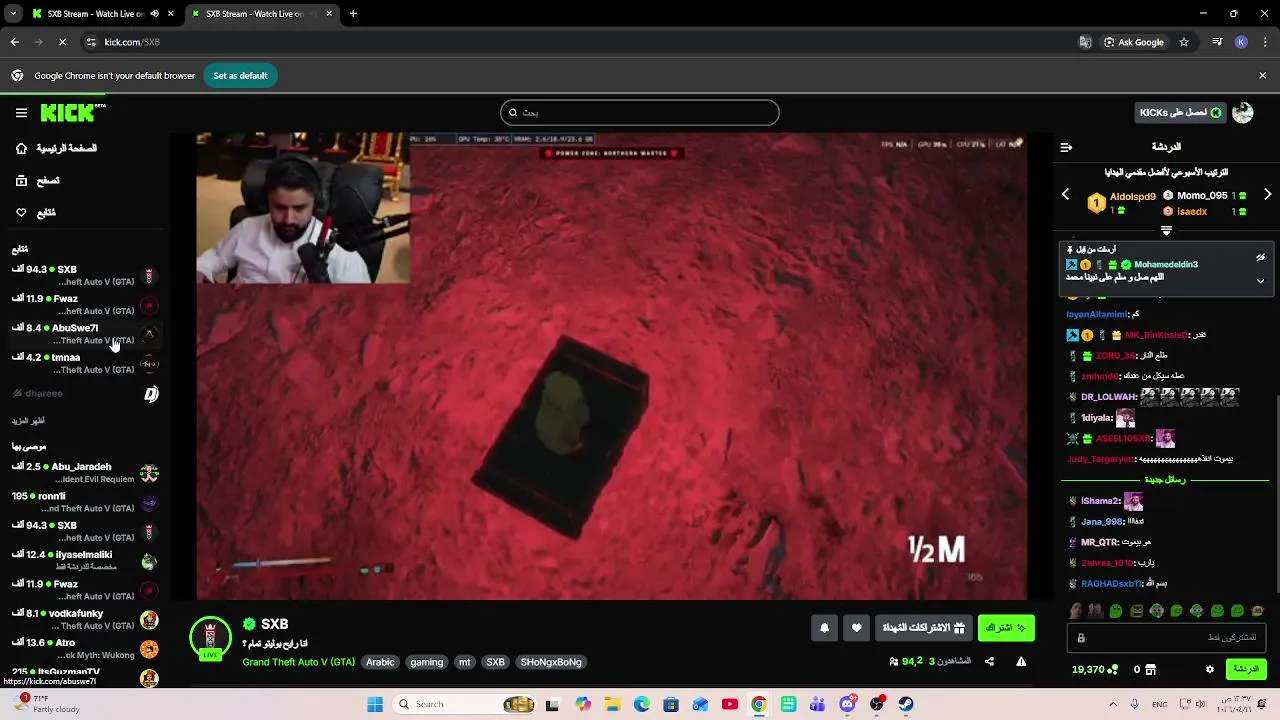Click chat username RAGHADsxb11
Viewport: 1280px width, 720px height.
point(1111,584)
